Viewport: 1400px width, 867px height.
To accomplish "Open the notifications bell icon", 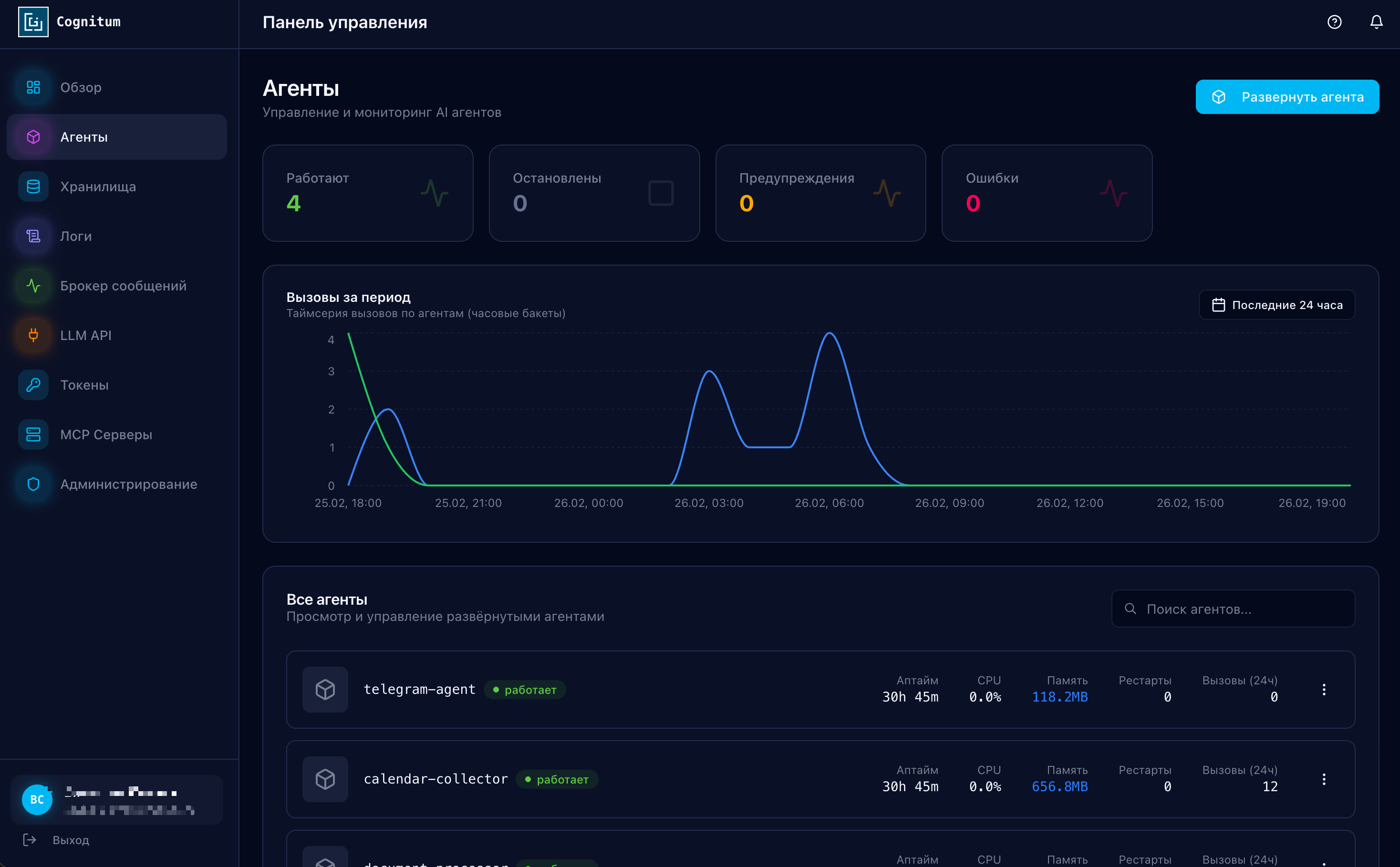I will 1376,22.
